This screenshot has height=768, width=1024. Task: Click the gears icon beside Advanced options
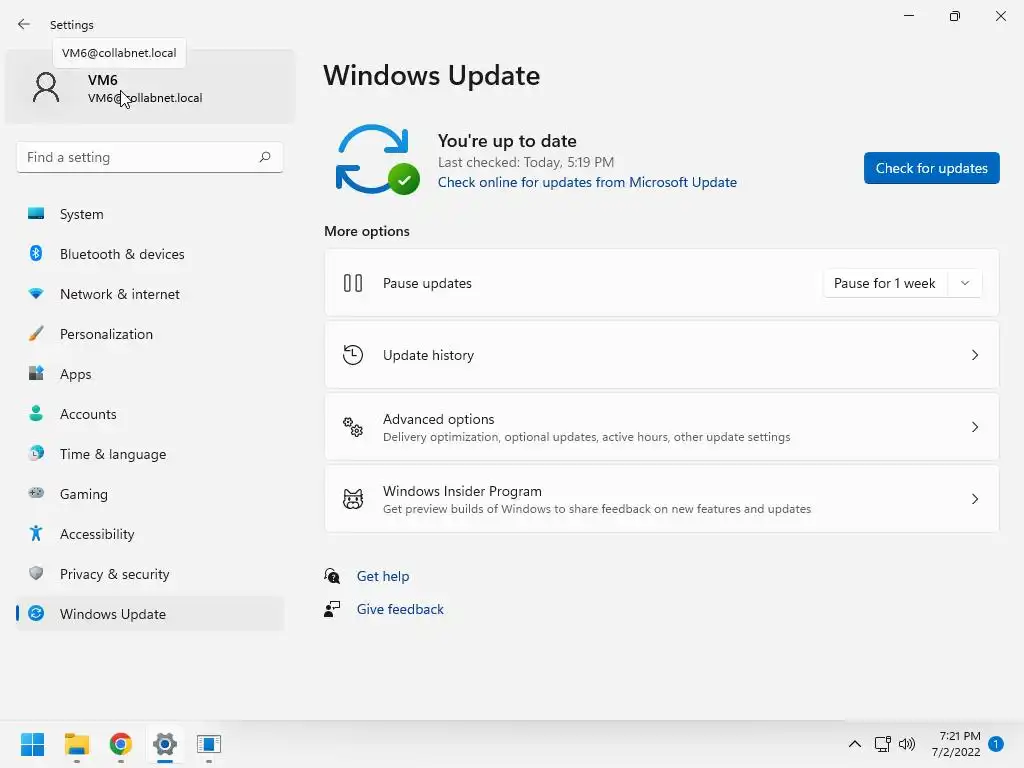[353, 426]
